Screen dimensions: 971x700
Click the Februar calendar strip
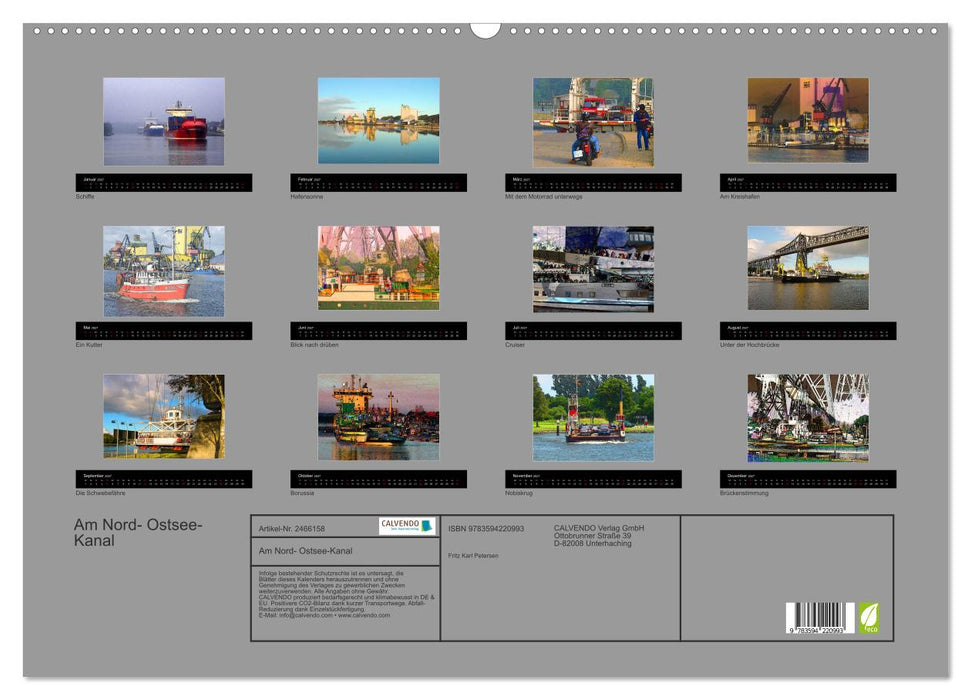(x=378, y=183)
